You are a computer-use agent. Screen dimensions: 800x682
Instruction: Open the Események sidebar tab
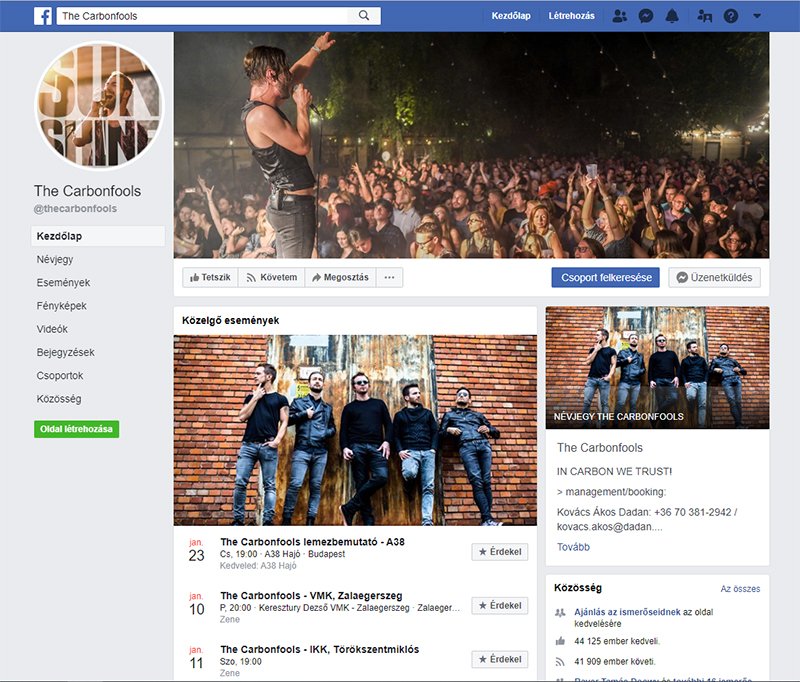pos(63,283)
